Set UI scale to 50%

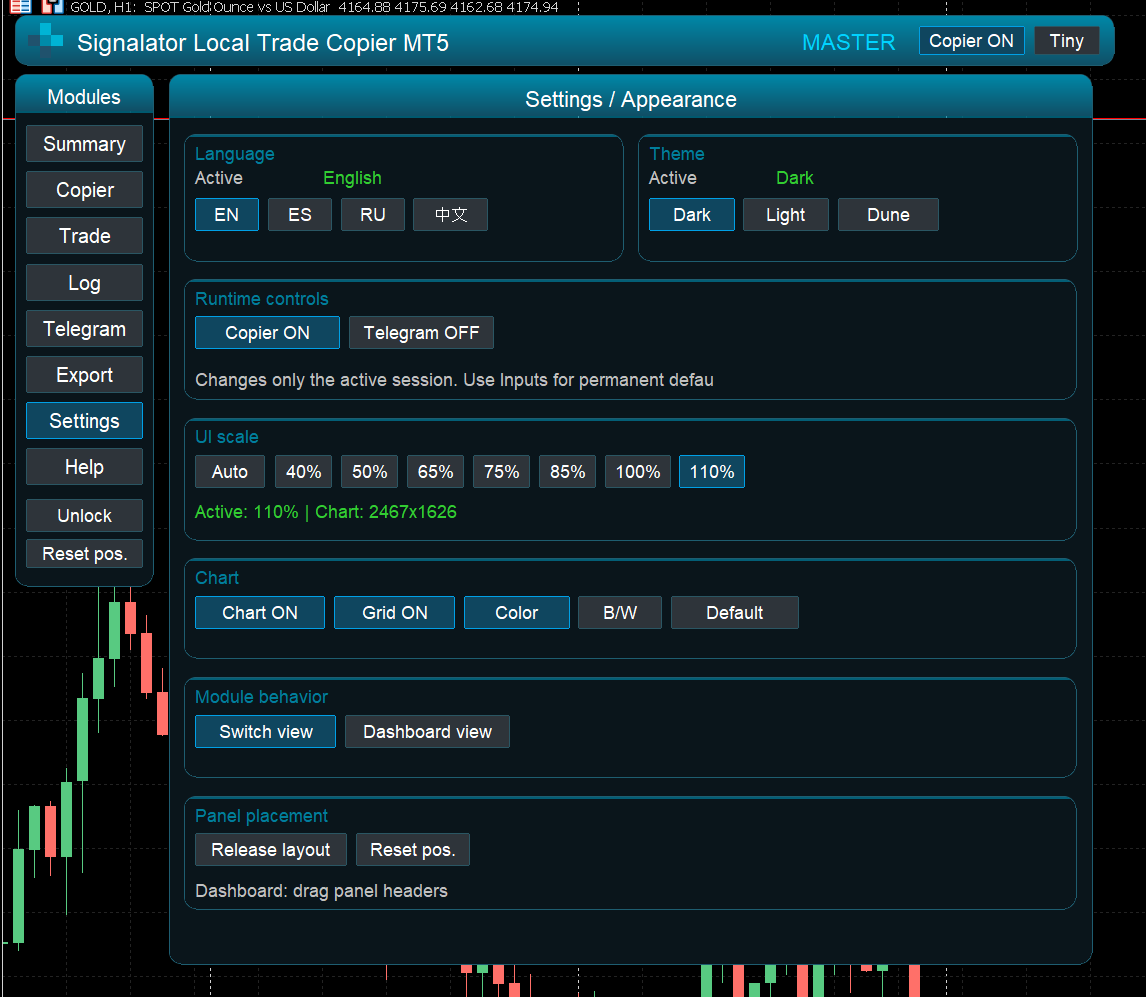click(x=369, y=471)
